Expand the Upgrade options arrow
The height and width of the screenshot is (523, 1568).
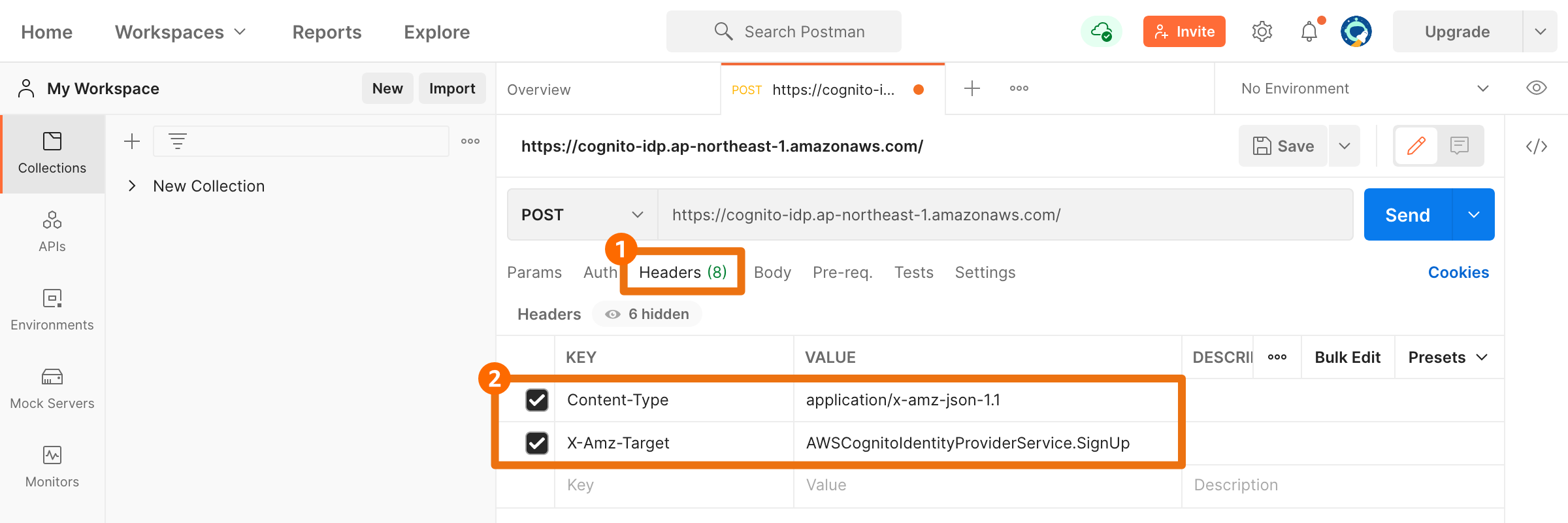(1541, 31)
